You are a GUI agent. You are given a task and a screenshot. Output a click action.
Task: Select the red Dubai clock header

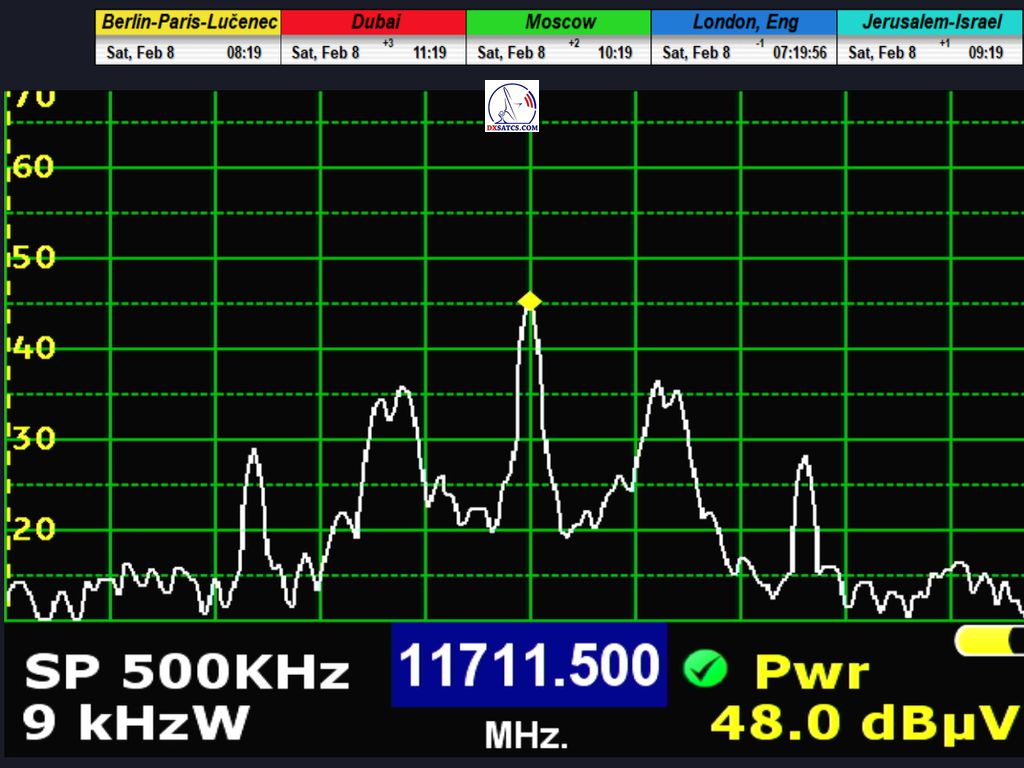(374, 22)
